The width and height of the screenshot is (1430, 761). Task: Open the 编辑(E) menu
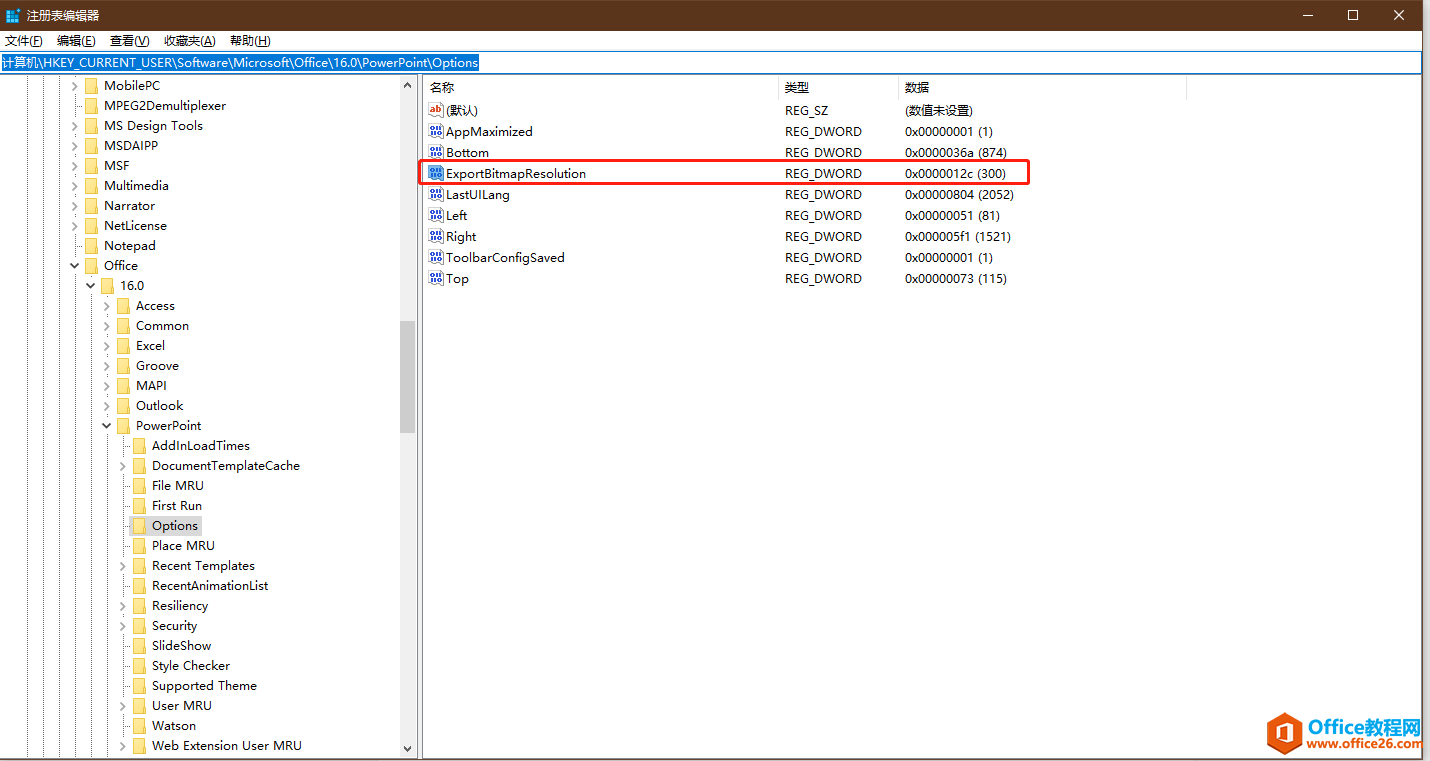pyautogui.click(x=76, y=41)
